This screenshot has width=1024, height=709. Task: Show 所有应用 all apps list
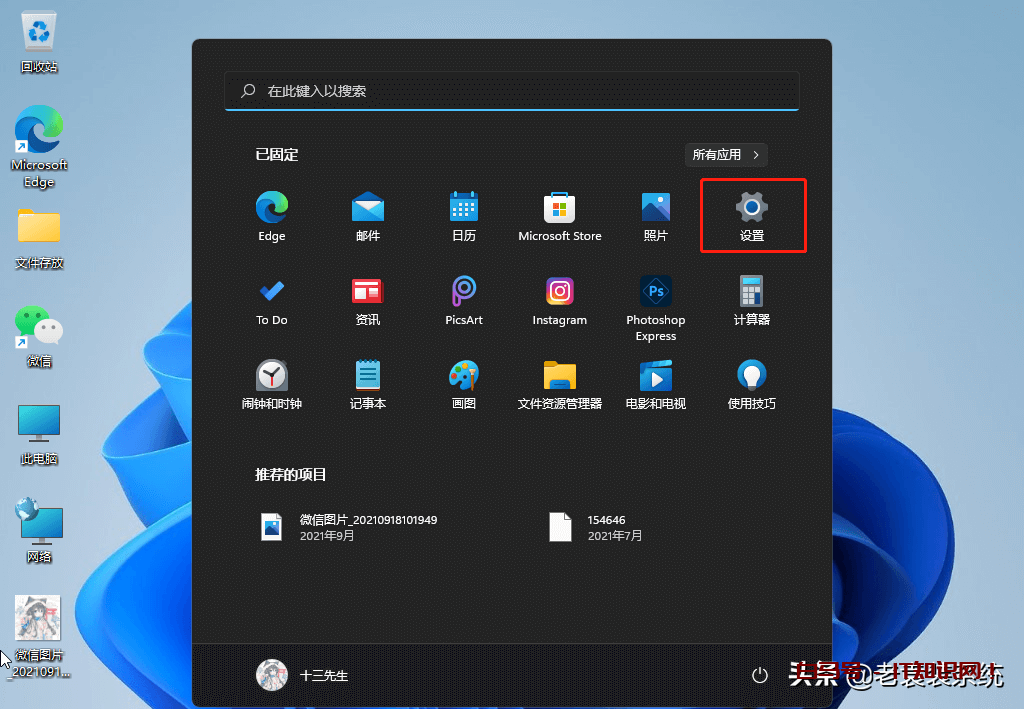tap(726, 155)
